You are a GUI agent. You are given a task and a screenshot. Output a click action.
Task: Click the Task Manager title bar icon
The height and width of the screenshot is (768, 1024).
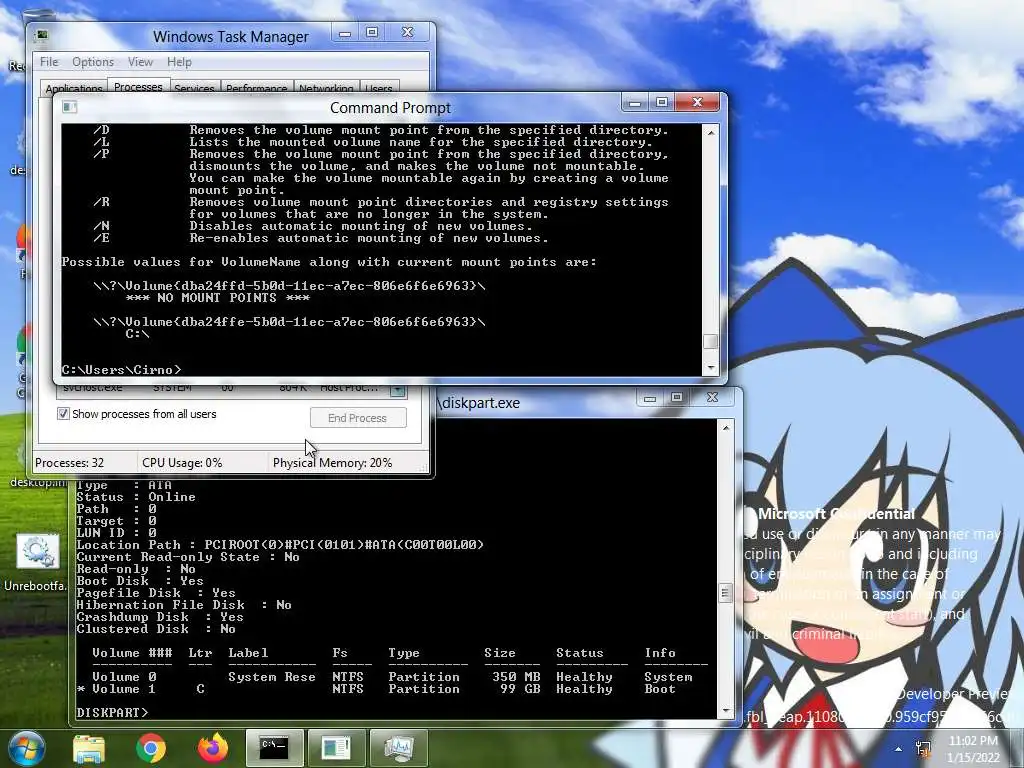(41, 34)
